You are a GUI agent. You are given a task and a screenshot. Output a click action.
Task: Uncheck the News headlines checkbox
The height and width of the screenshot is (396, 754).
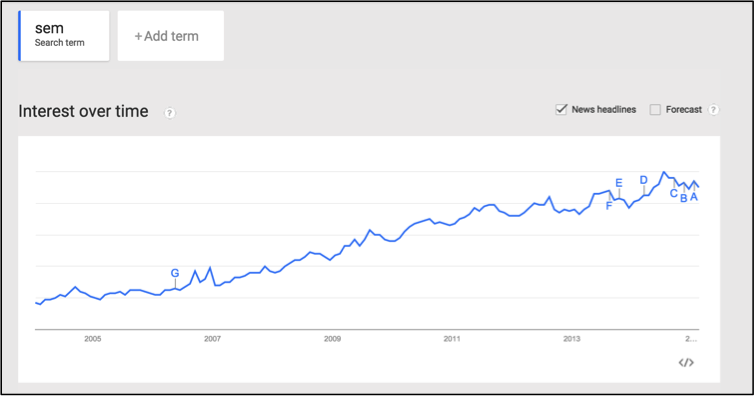coord(561,109)
